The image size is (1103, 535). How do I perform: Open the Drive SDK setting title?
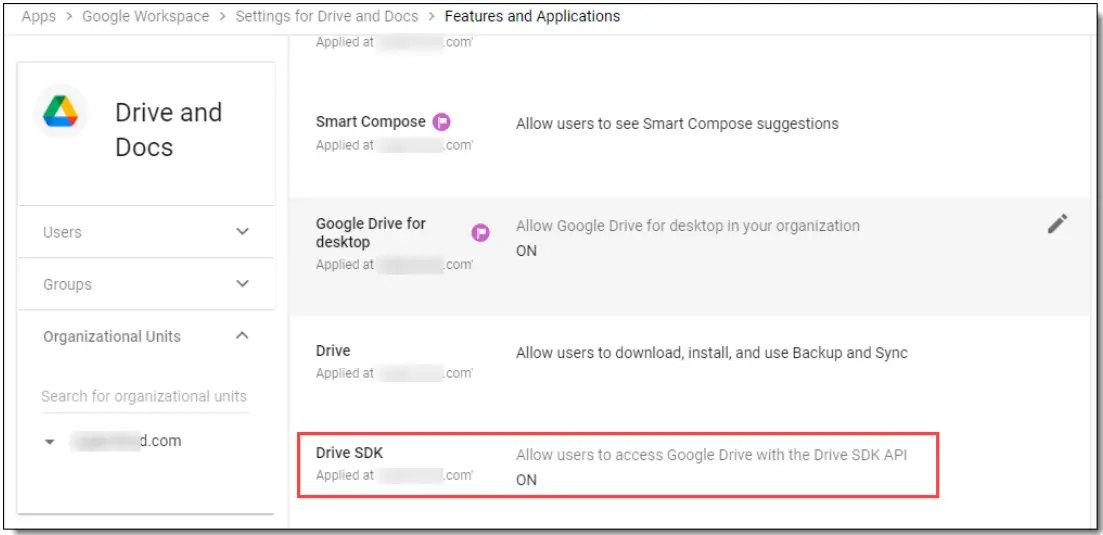(350, 453)
